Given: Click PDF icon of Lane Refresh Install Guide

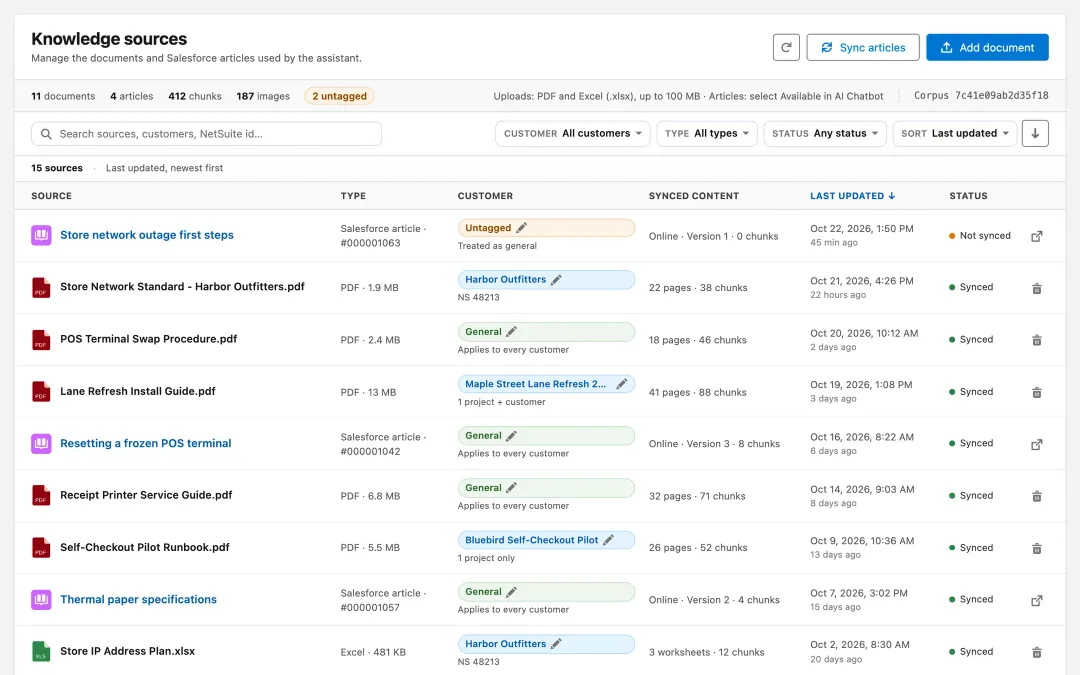Looking at the screenshot, I should (41, 392).
